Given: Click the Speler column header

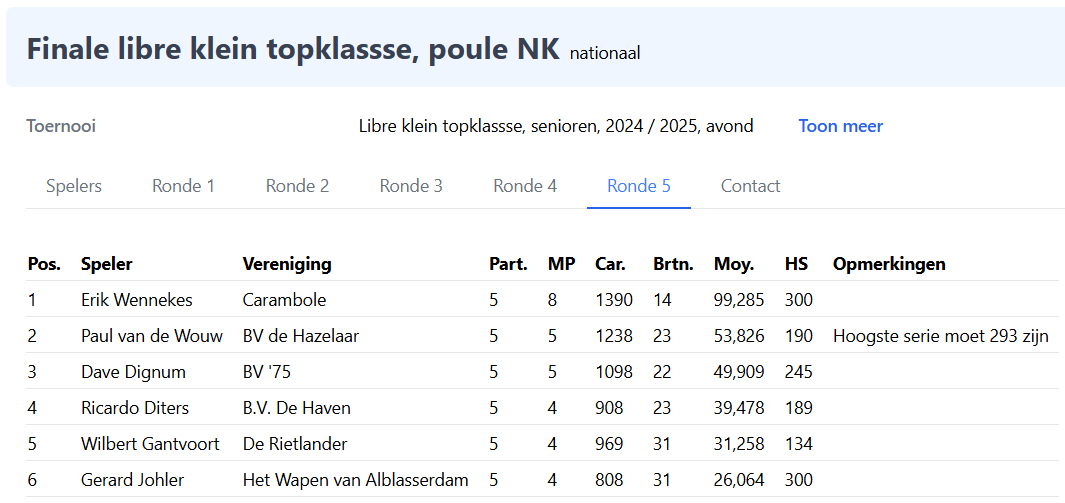Looking at the screenshot, I should [106, 264].
